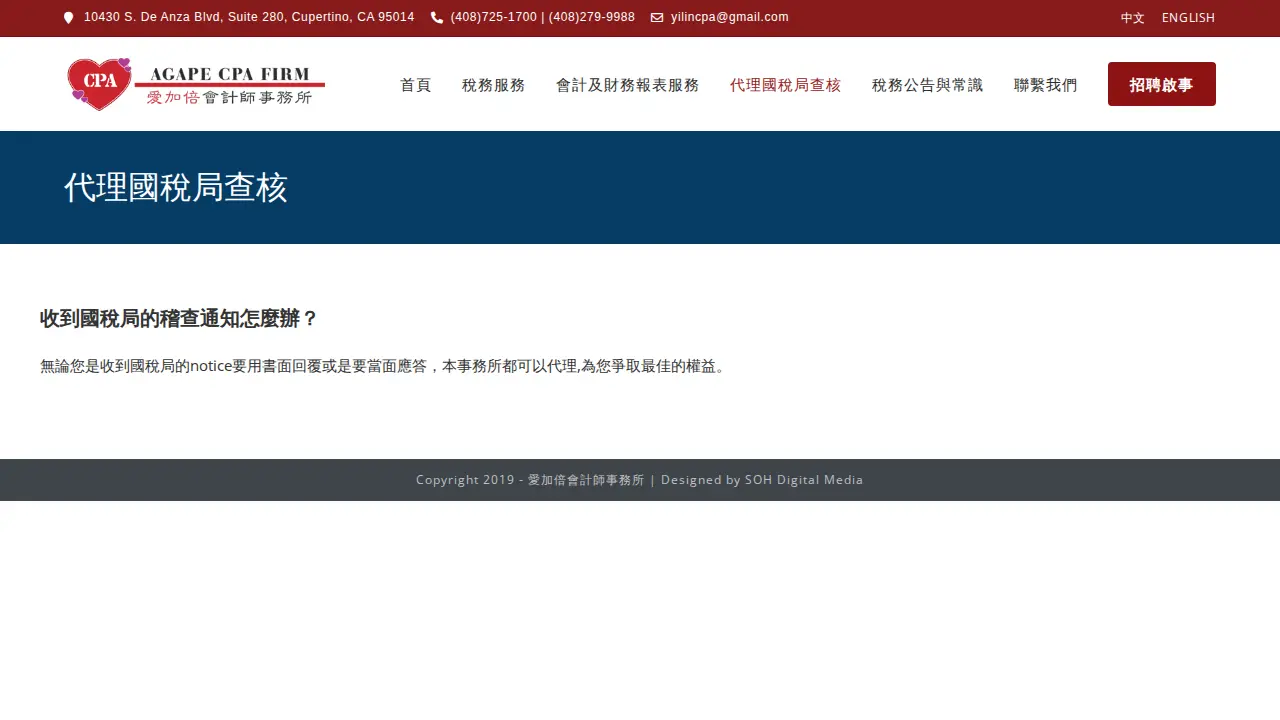Image resolution: width=1280 pixels, height=720 pixels.
Task: Open 稅務公告與常識 menu item
Action: pos(928,85)
